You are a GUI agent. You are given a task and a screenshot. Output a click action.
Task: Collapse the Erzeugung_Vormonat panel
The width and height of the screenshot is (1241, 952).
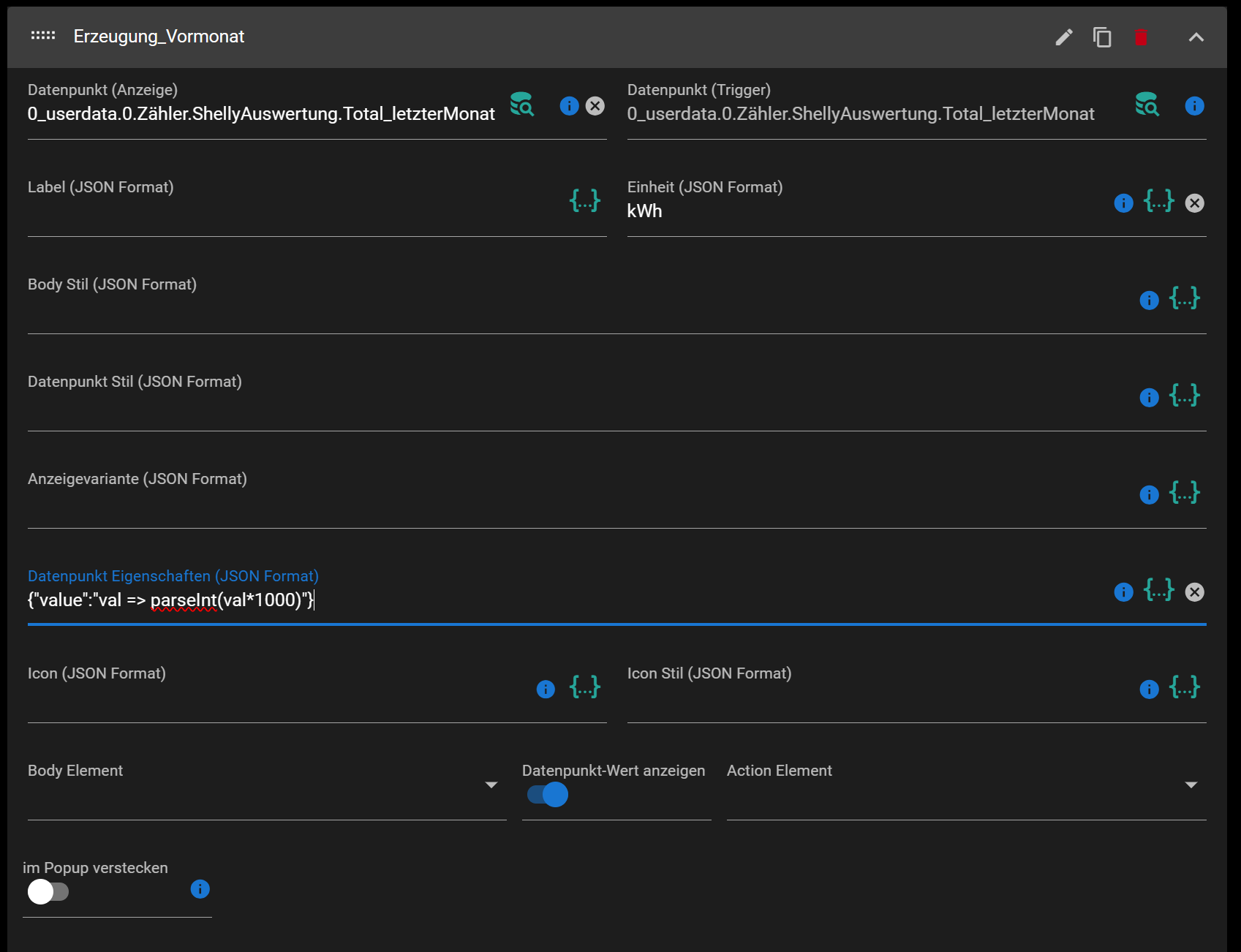pyautogui.click(x=1196, y=37)
